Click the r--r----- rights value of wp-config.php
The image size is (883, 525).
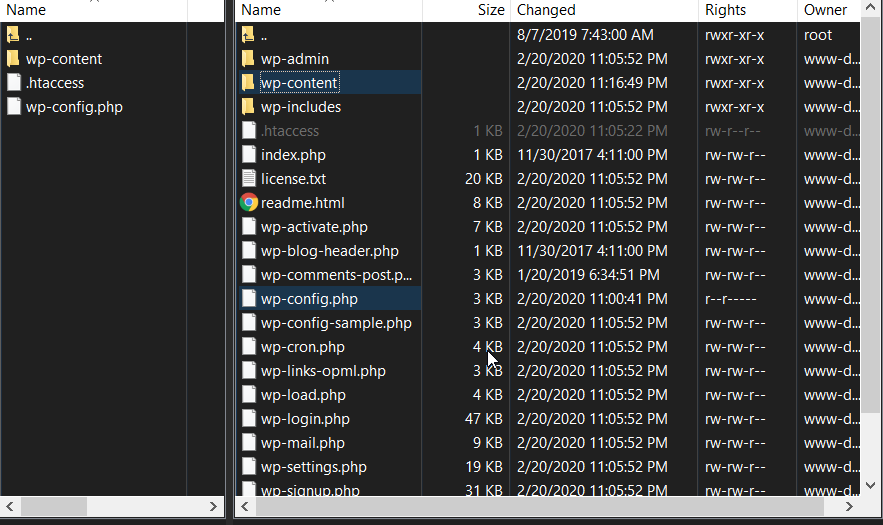click(730, 299)
